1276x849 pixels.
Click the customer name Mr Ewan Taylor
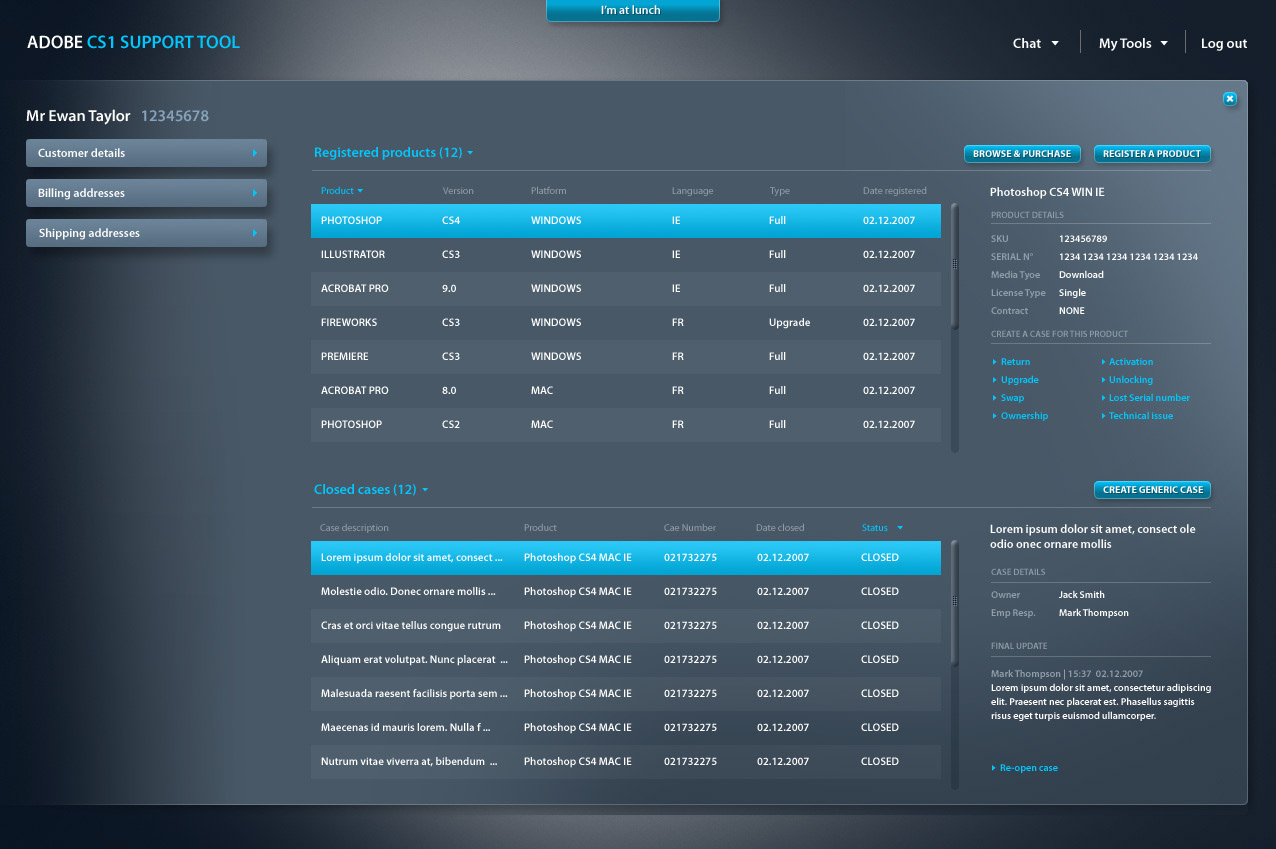pos(78,116)
